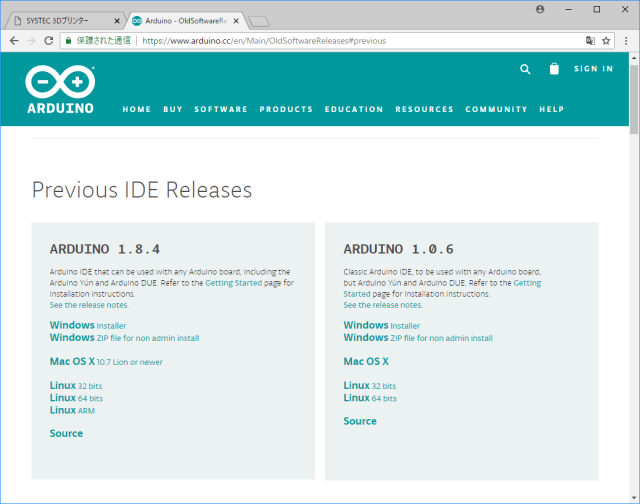Click the scrollbar down arrow
Screen dimensions: 640x504
click(x=634, y=498)
